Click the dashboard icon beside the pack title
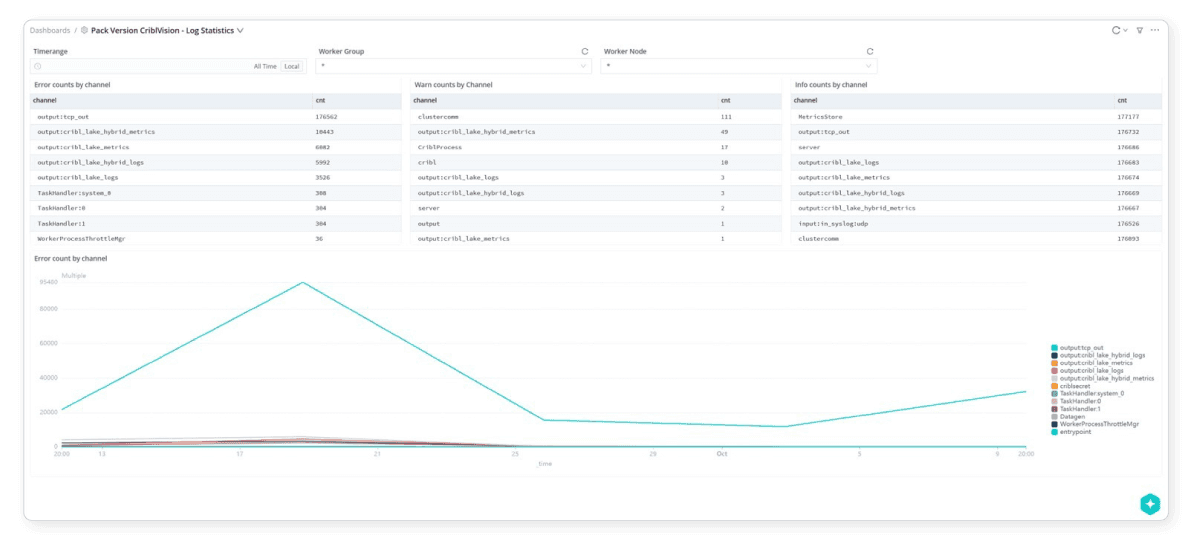The width and height of the screenshot is (1200, 550). coord(84,31)
